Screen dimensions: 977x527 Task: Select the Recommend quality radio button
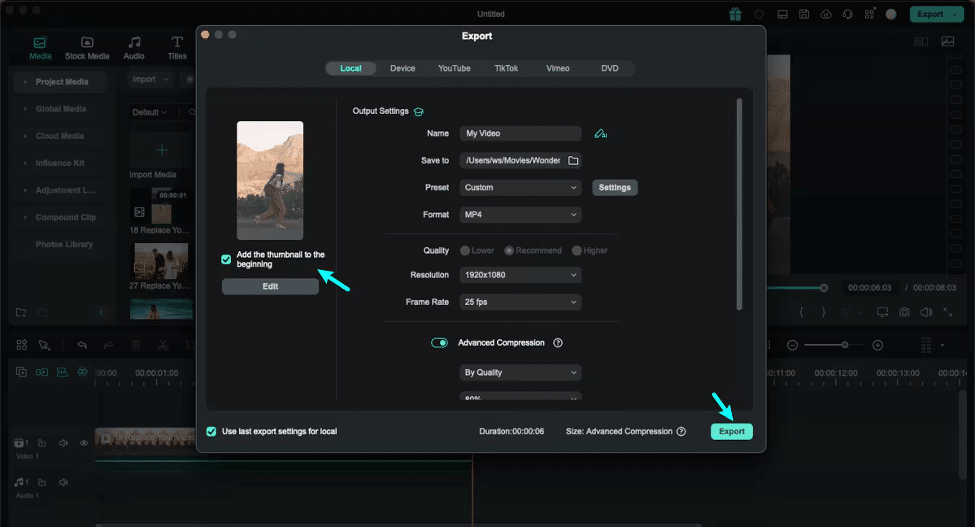pos(509,250)
